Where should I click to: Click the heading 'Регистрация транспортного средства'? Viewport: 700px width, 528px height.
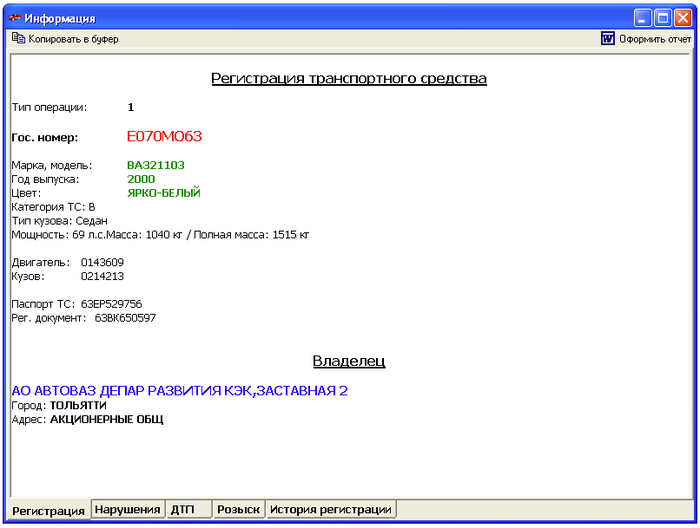(349, 78)
